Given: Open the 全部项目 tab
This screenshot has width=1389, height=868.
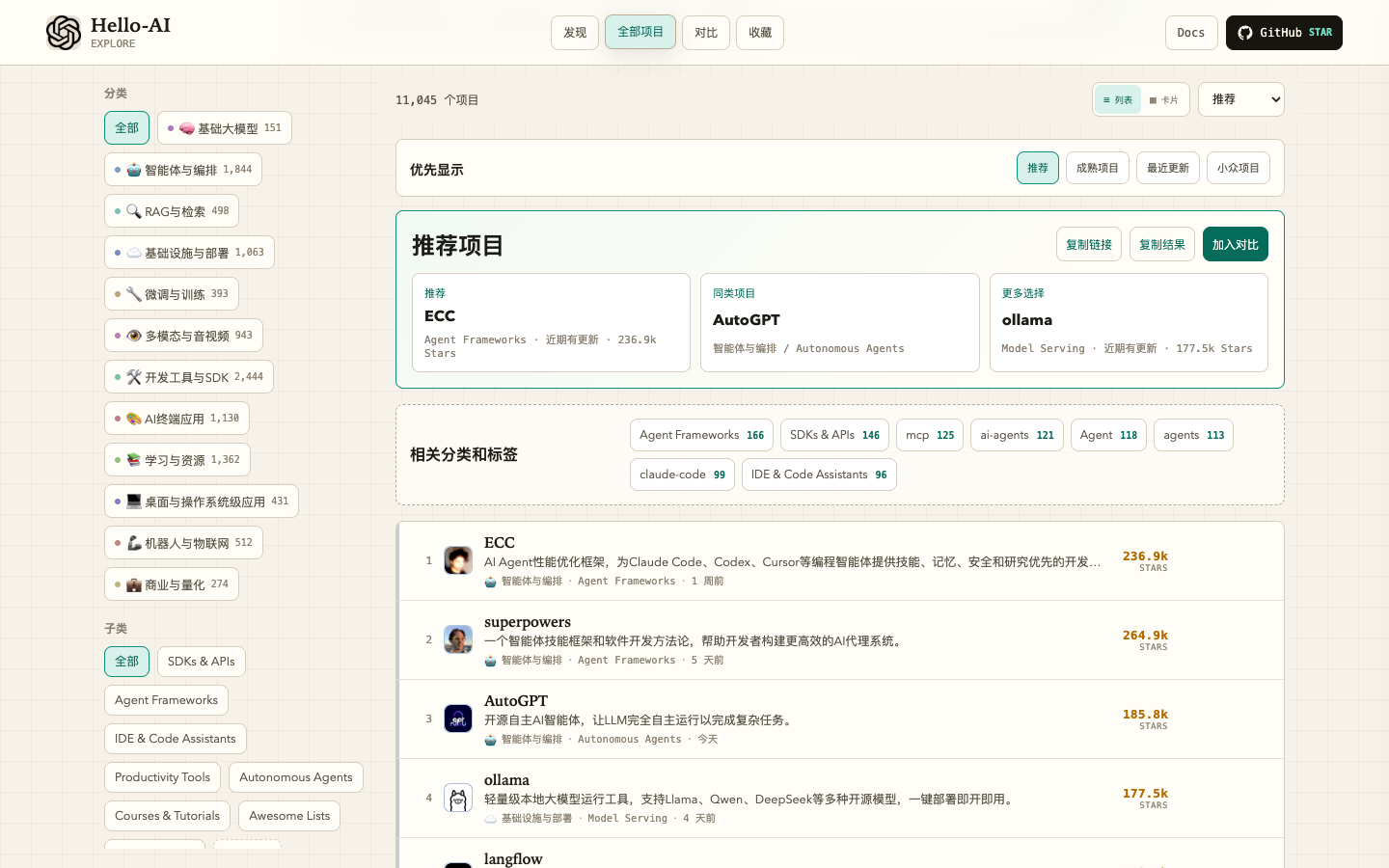Looking at the screenshot, I should pyautogui.click(x=640, y=32).
